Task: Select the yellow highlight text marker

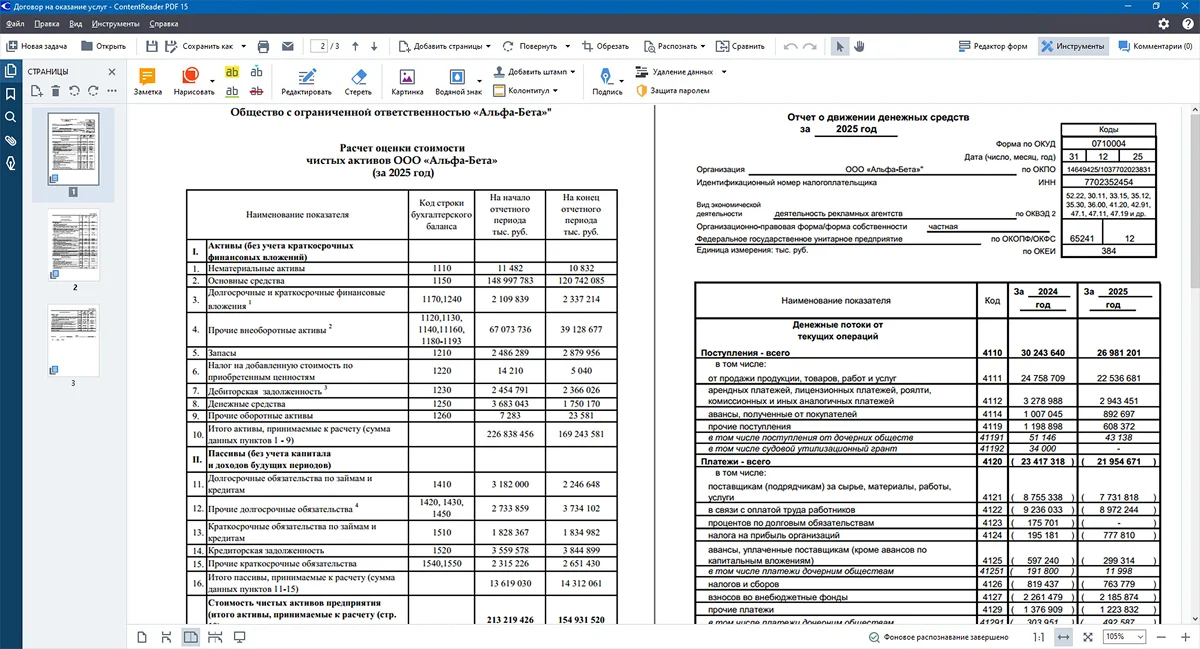Action: (x=232, y=72)
